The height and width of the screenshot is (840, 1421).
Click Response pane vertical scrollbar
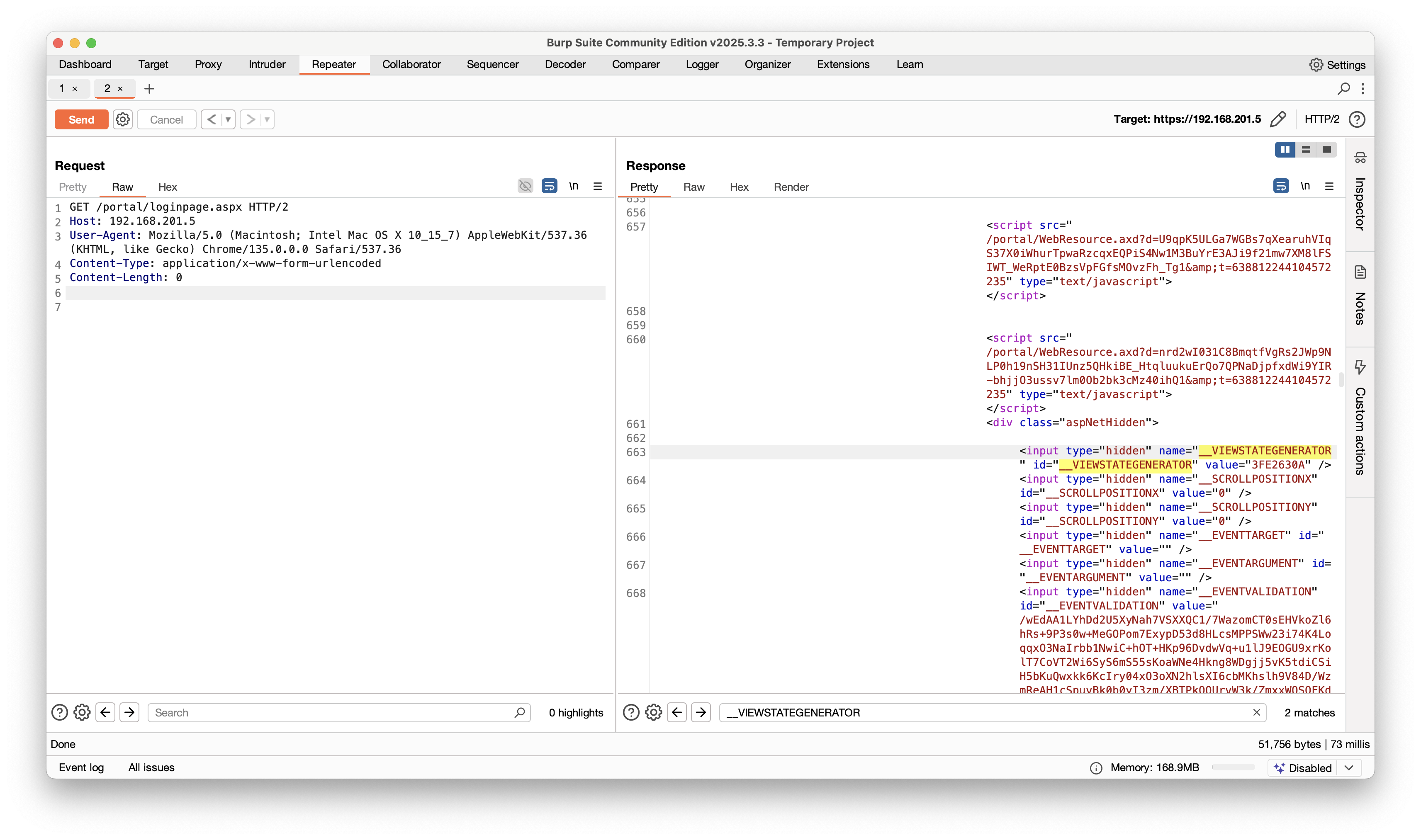tap(1341, 379)
